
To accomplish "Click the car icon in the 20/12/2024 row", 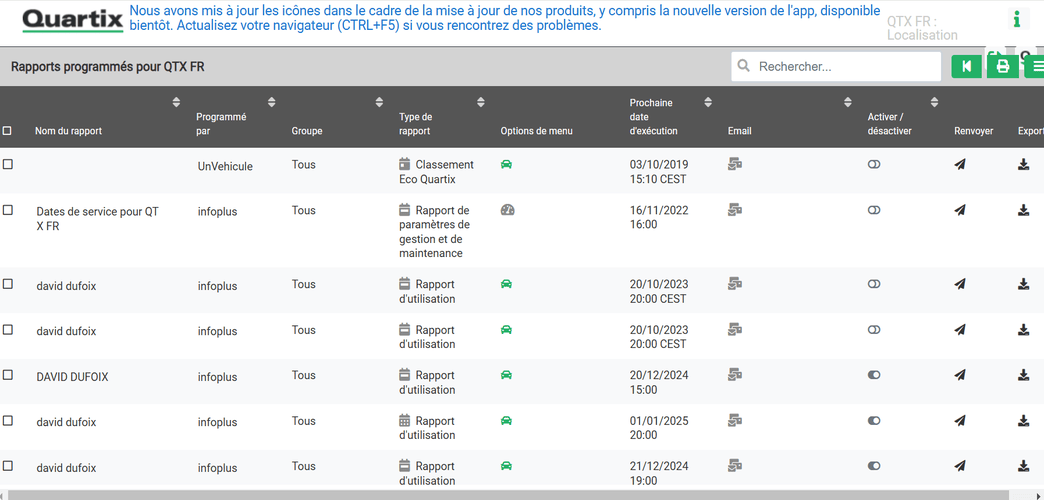I will (x=506, y=375).
